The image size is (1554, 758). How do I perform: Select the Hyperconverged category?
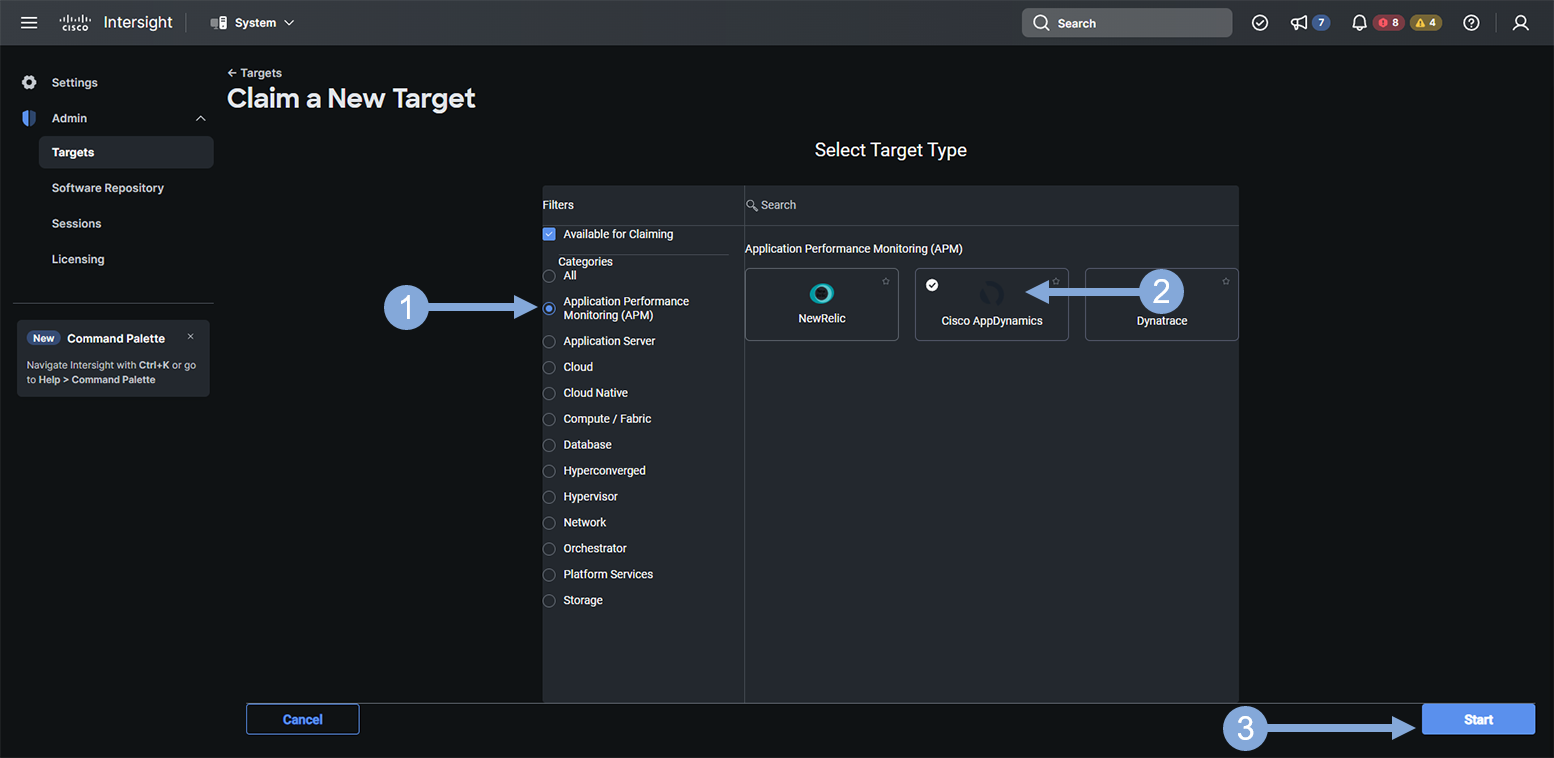(549, 472)
